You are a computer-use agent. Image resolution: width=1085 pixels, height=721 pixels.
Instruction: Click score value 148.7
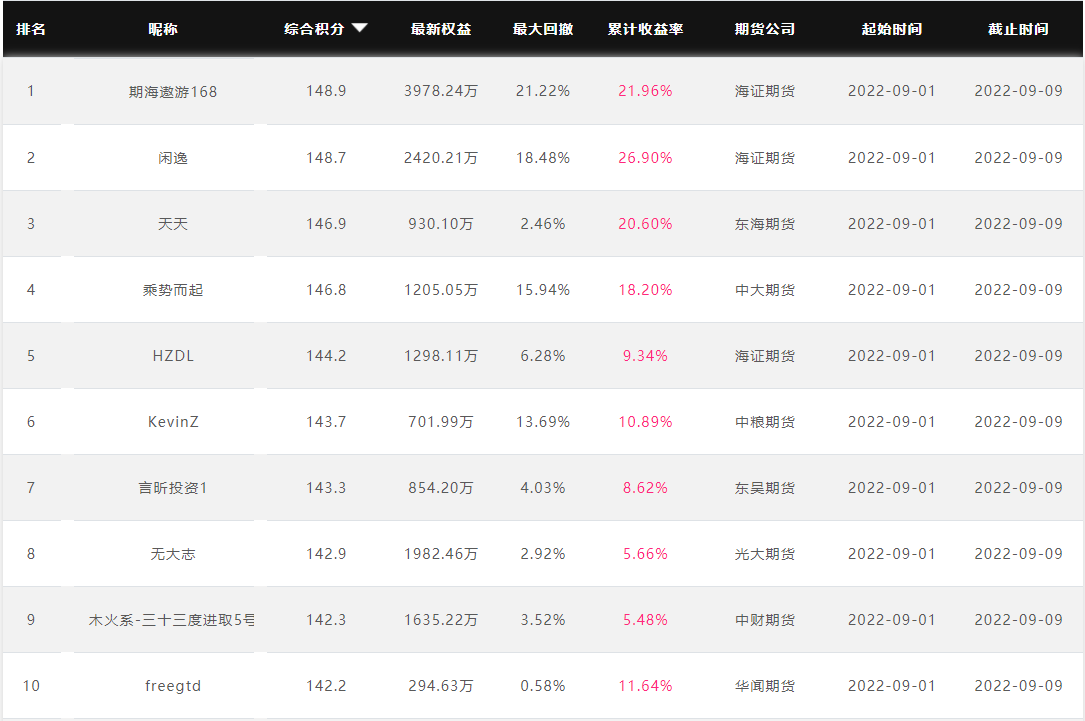[326, 158]
